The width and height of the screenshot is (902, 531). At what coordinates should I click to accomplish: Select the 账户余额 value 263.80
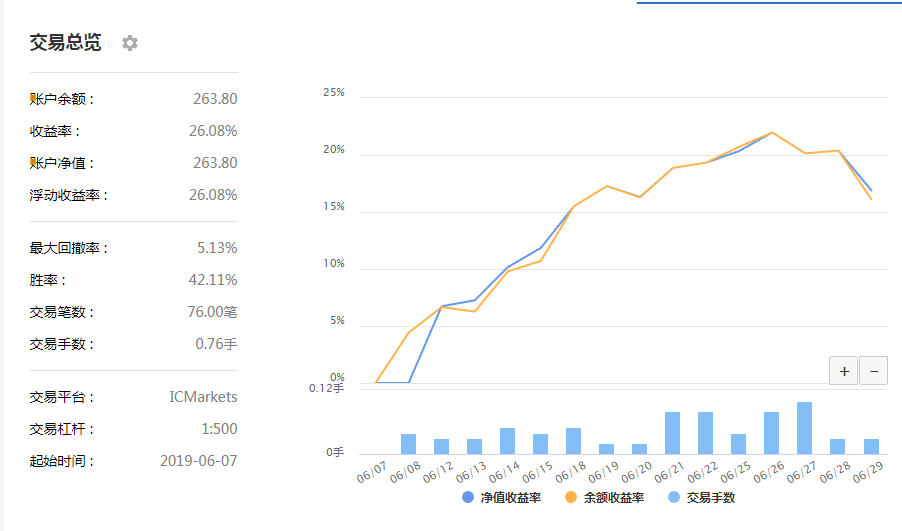point(215,99)
